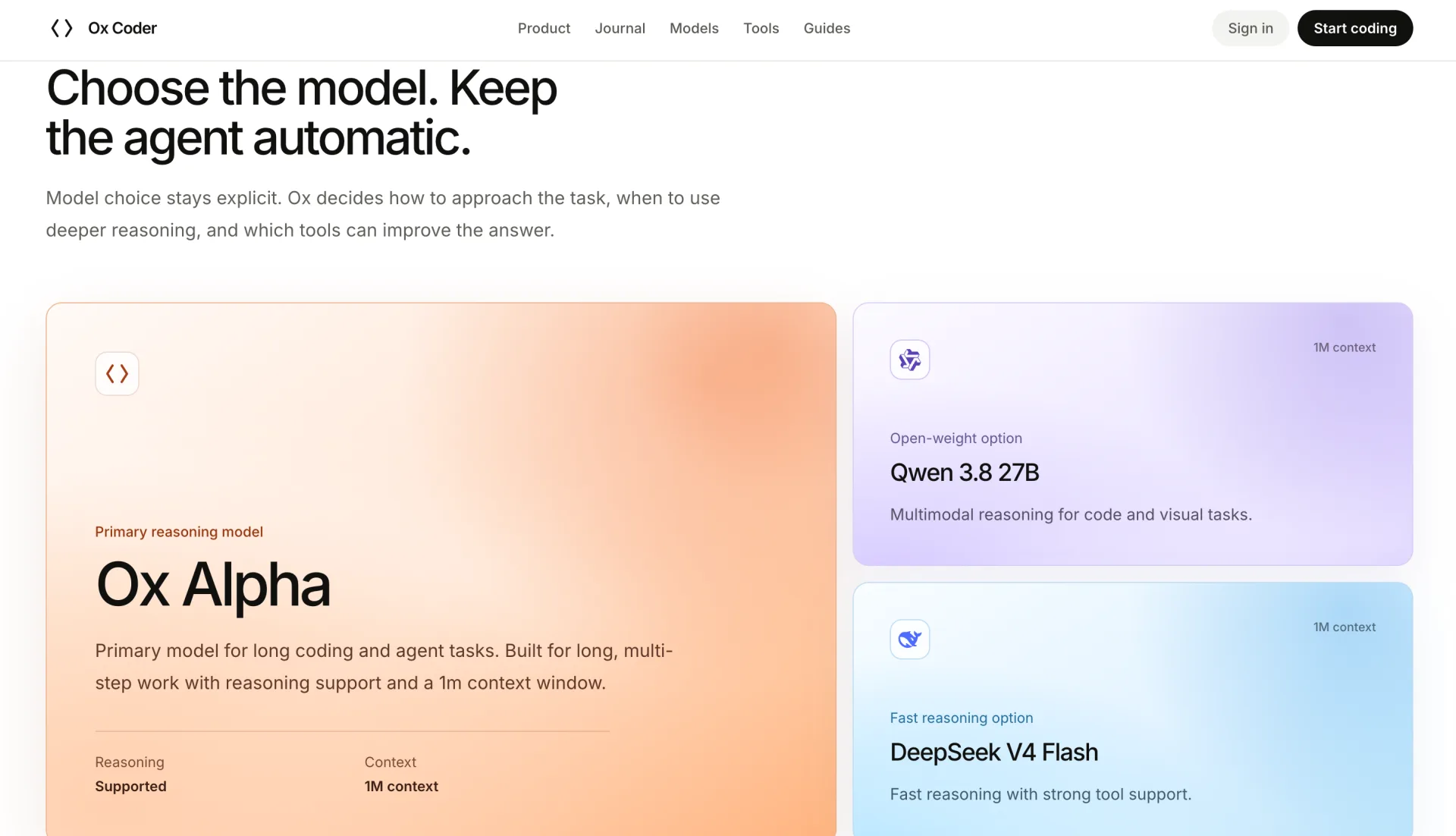This screenshot has height=836, width=1456.
Task: Click the 'Open-weight option' label
Action: pyautogui.click(x=956, y=438)
